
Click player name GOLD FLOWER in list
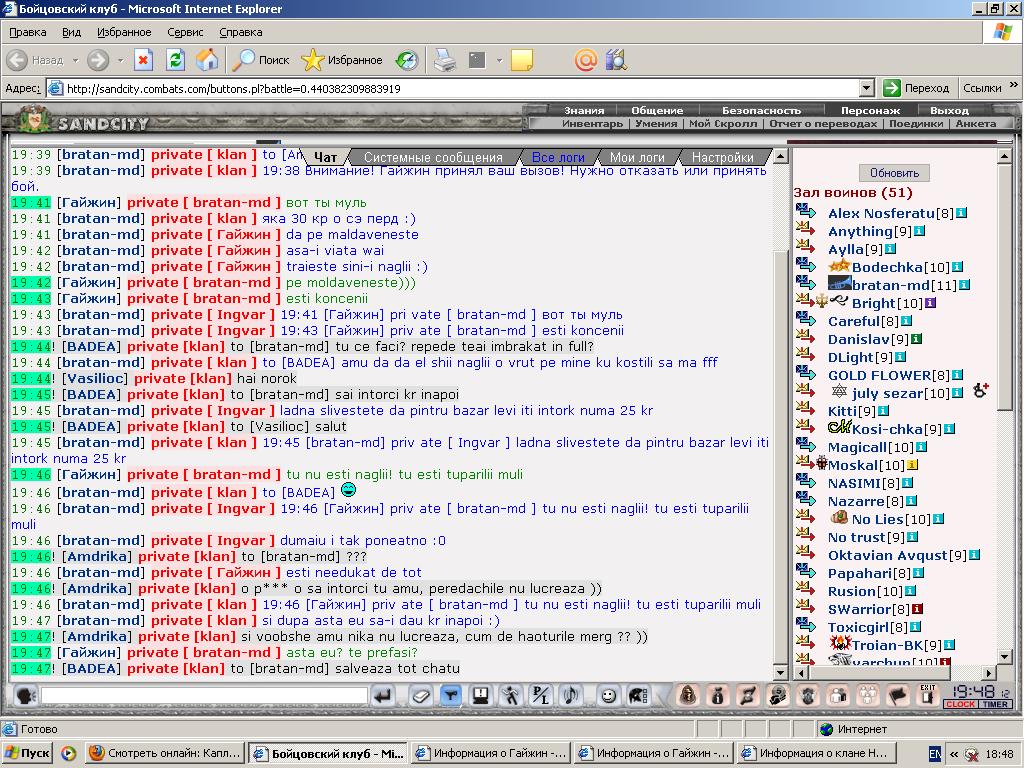pos(880,375)
